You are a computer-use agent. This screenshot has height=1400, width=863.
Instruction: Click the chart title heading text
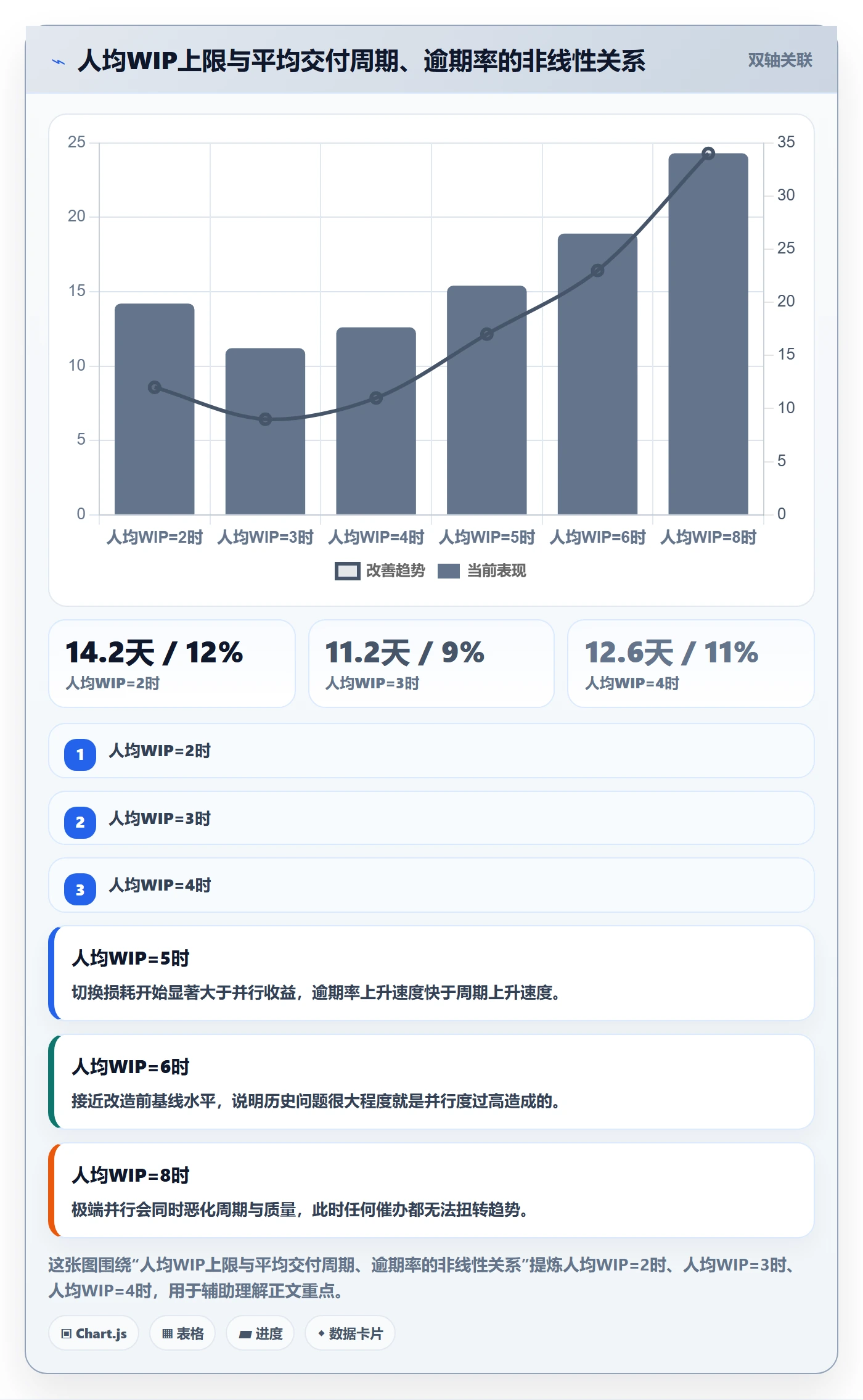point(361,61)
